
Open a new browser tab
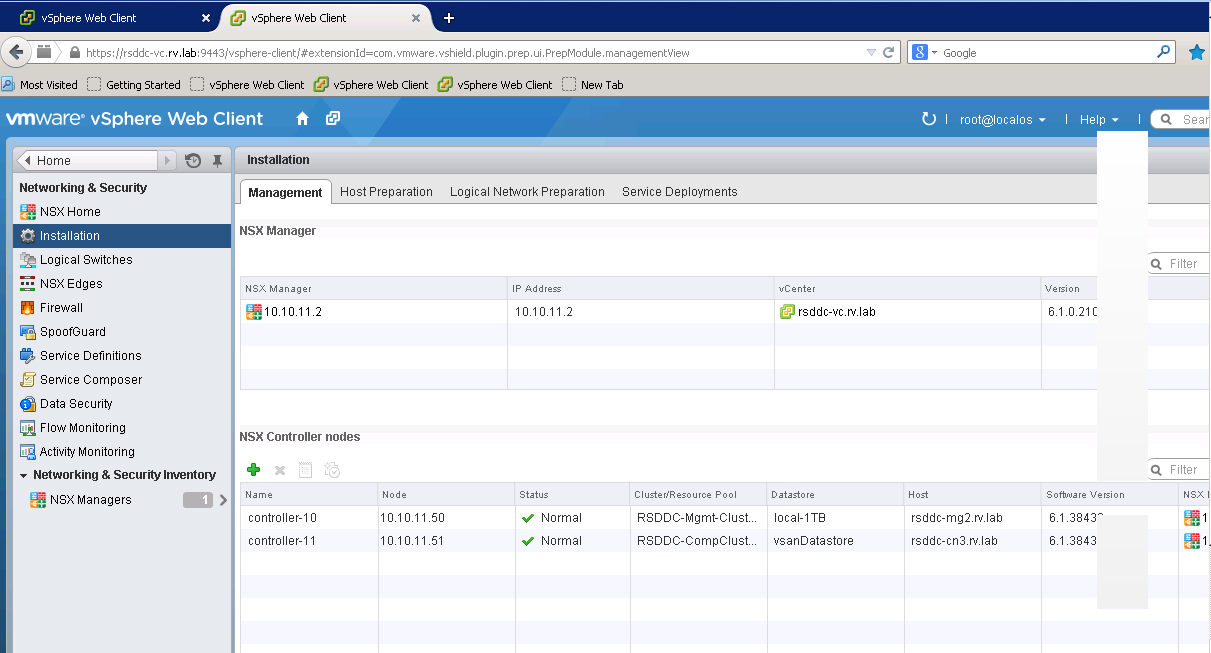point(449,18)
